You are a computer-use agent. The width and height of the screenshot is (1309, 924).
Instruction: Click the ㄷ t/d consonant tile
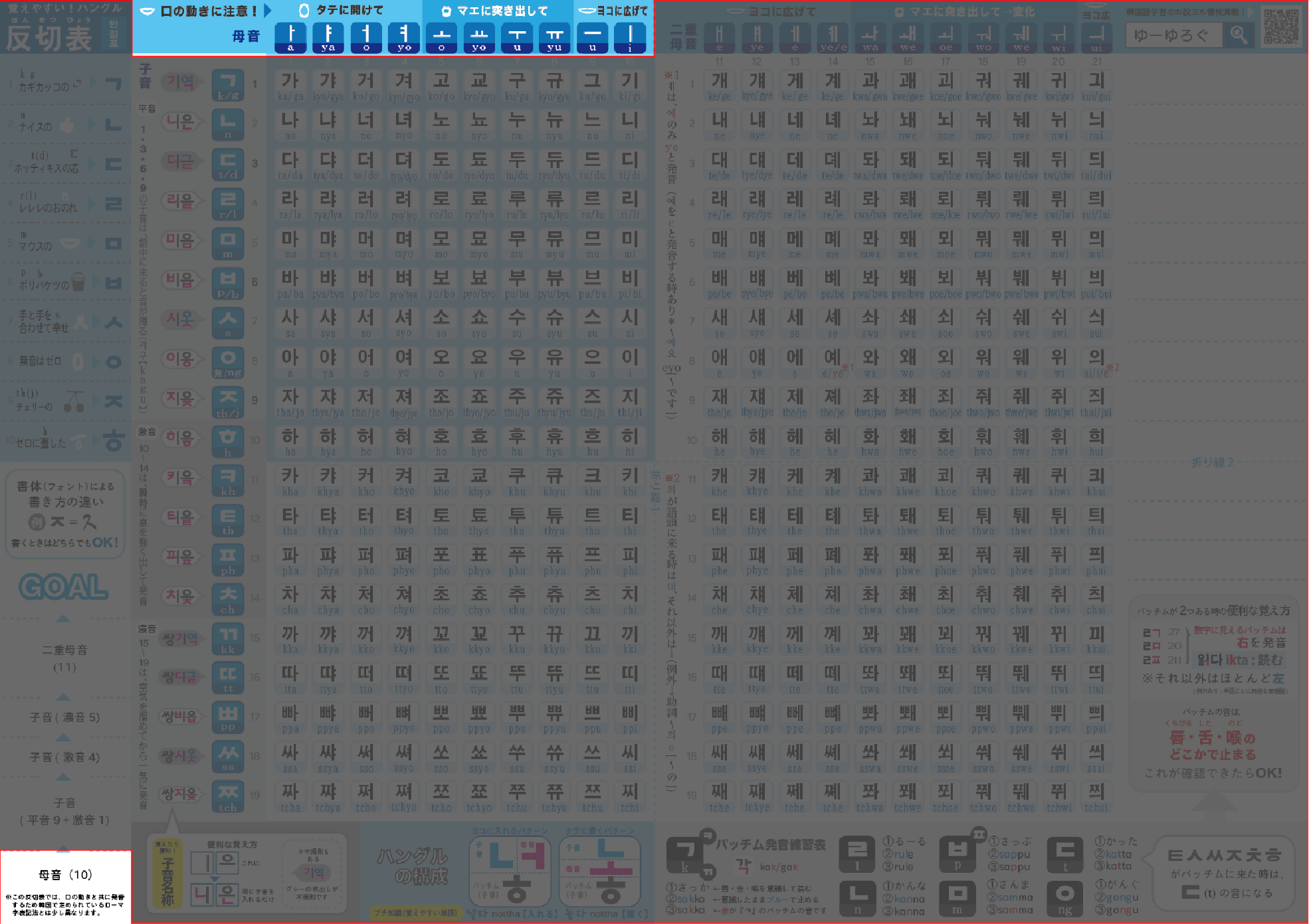pyautogui.click(x=228, y=164)
